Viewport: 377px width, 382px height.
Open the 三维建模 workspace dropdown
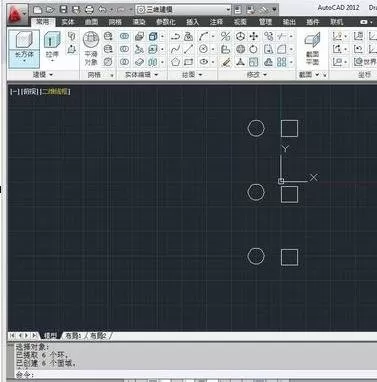tap(184, 10)
